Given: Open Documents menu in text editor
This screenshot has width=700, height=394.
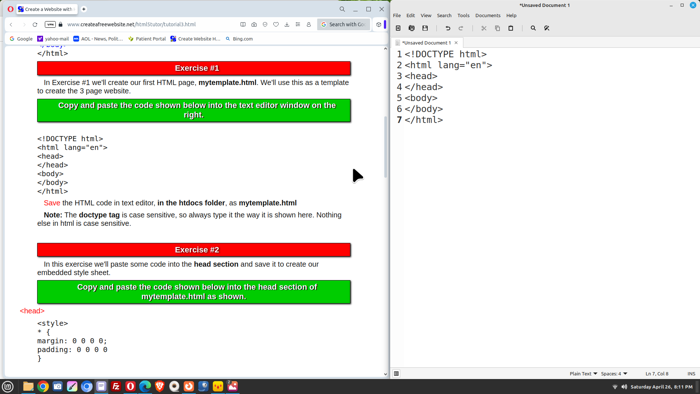Looking at the screenshot, I should [x=488, y=16].
